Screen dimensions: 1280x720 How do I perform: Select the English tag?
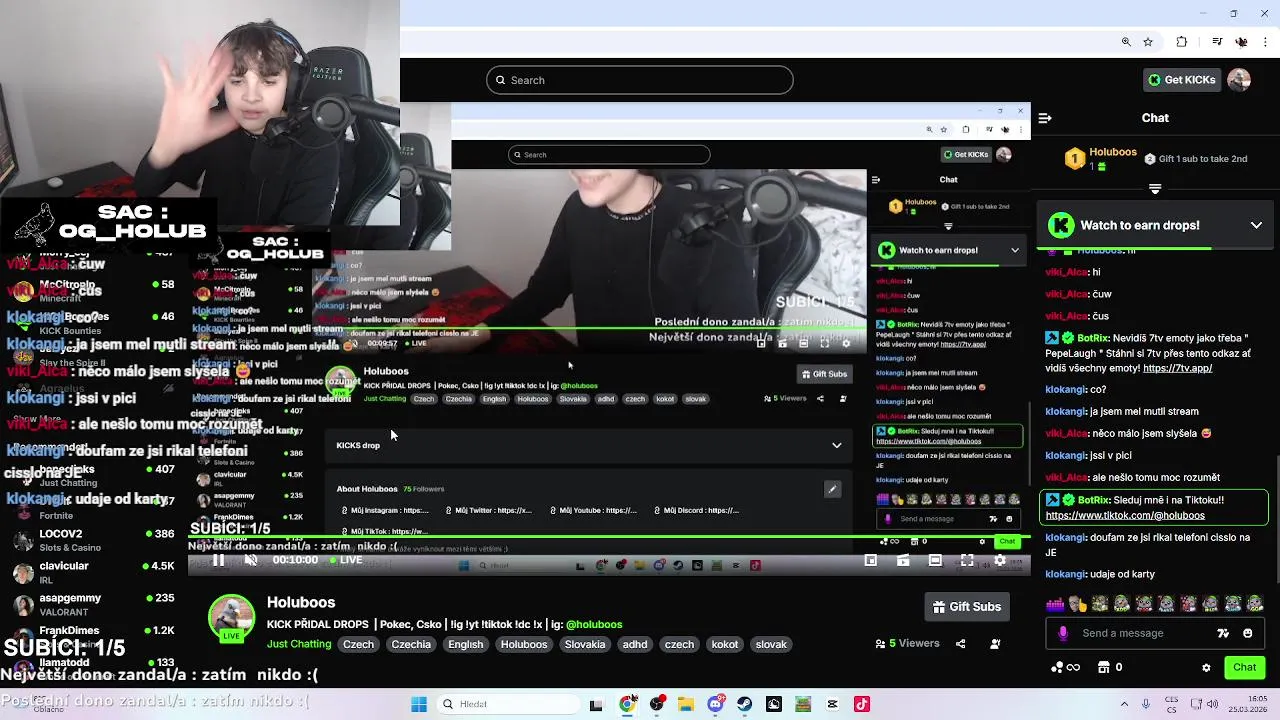(465, 644)
